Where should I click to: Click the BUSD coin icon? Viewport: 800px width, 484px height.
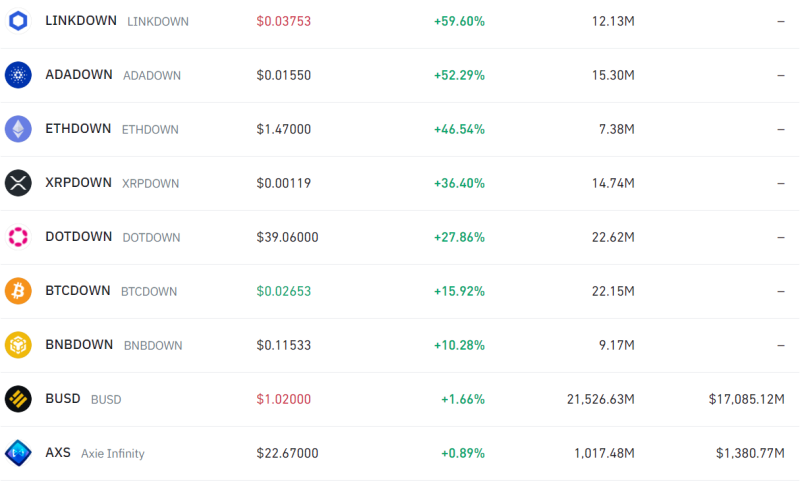(18, 399)
